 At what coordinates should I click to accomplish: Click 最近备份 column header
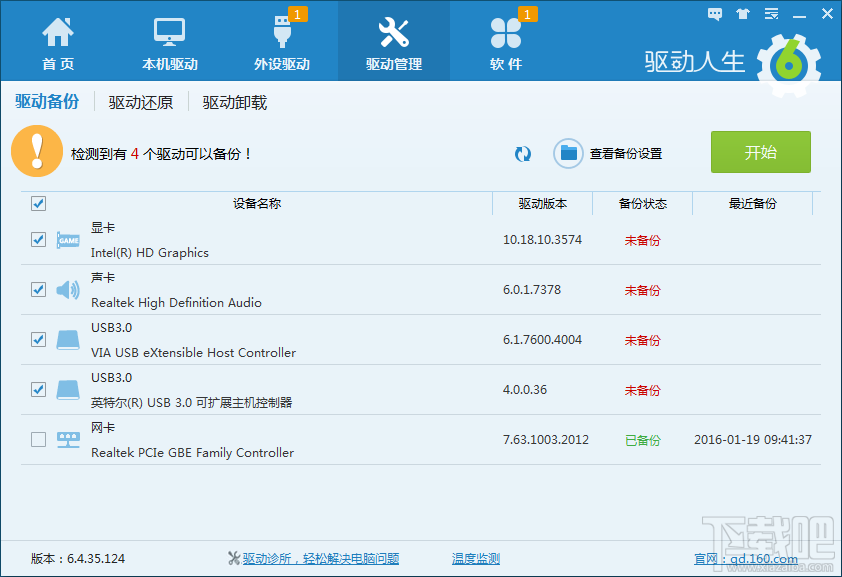click(x=752, y=203)
